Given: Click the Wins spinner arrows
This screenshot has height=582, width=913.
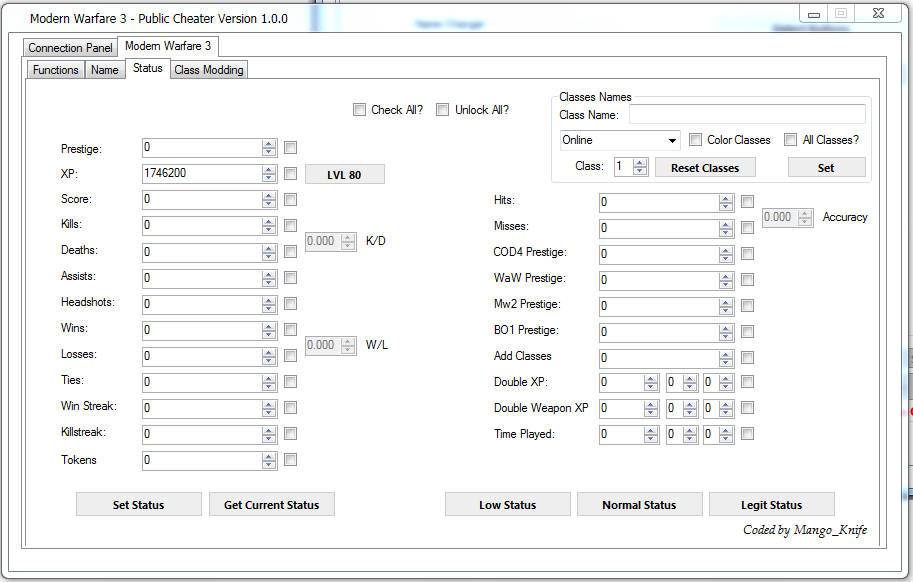Looking at the screenshot, I should (x=268, y=330).
